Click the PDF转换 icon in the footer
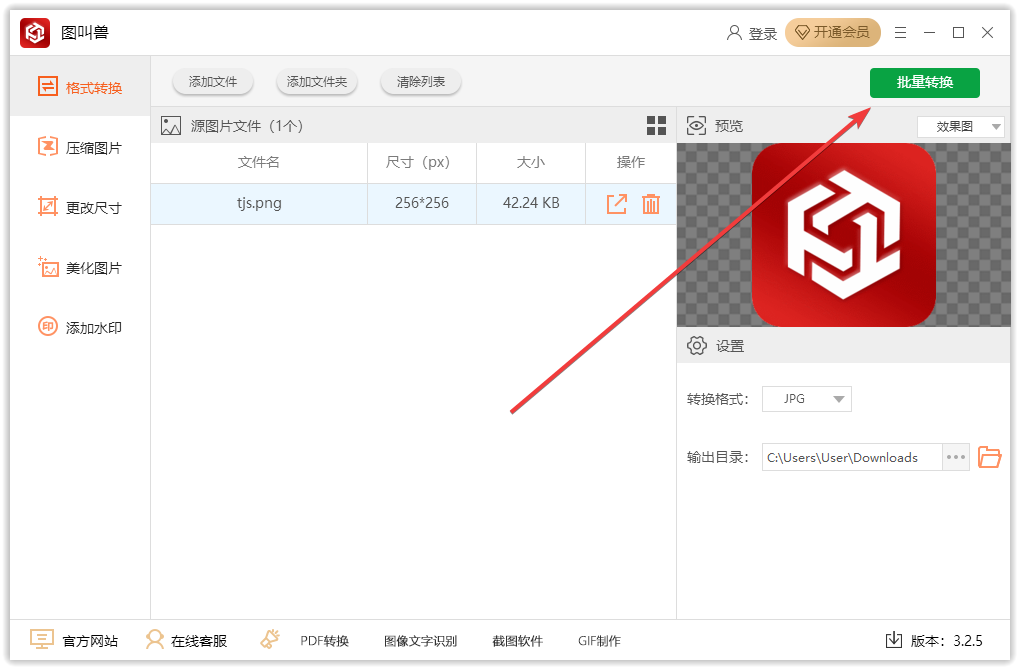 269,640
